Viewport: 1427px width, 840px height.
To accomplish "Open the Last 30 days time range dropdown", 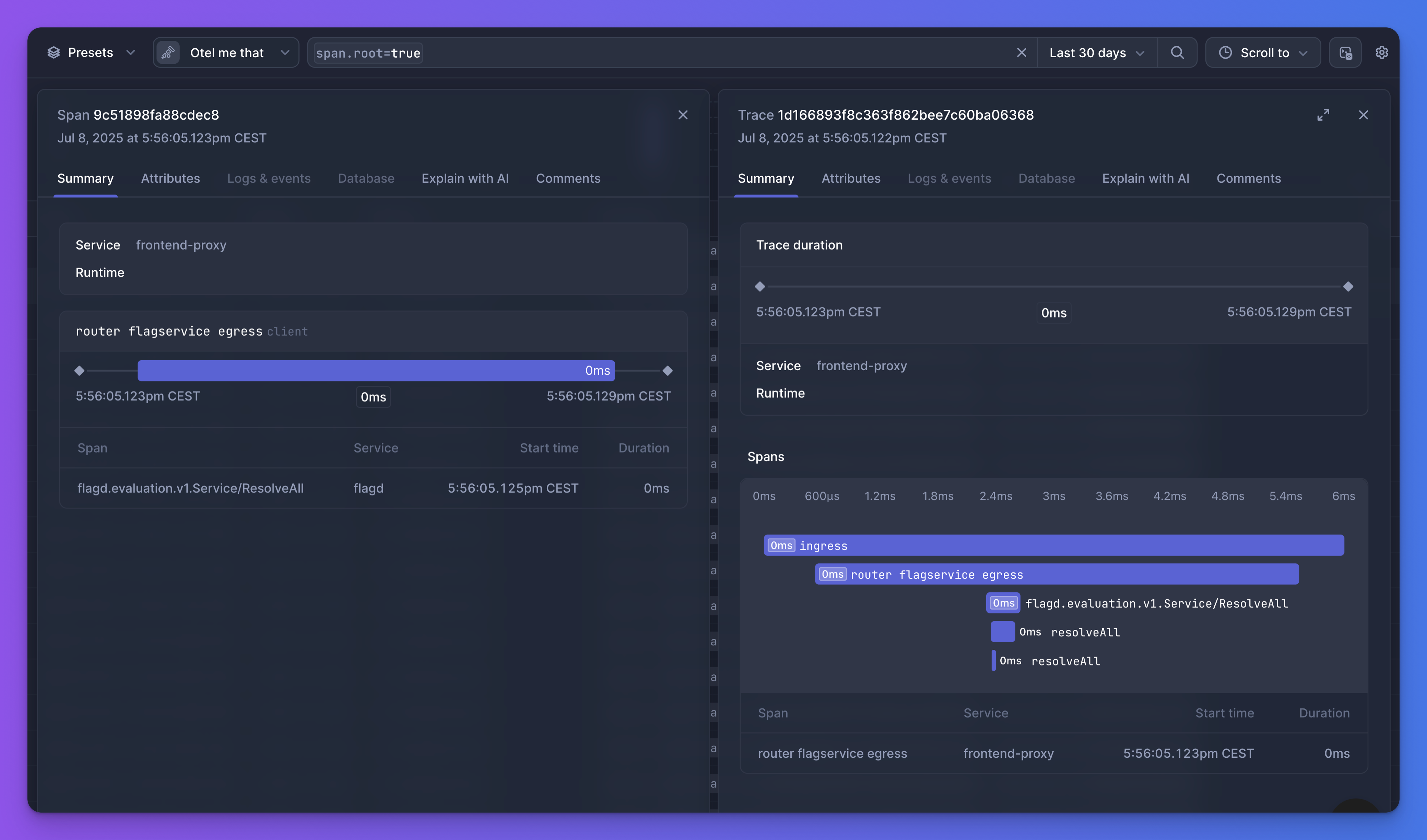I will pos(1097,53).
